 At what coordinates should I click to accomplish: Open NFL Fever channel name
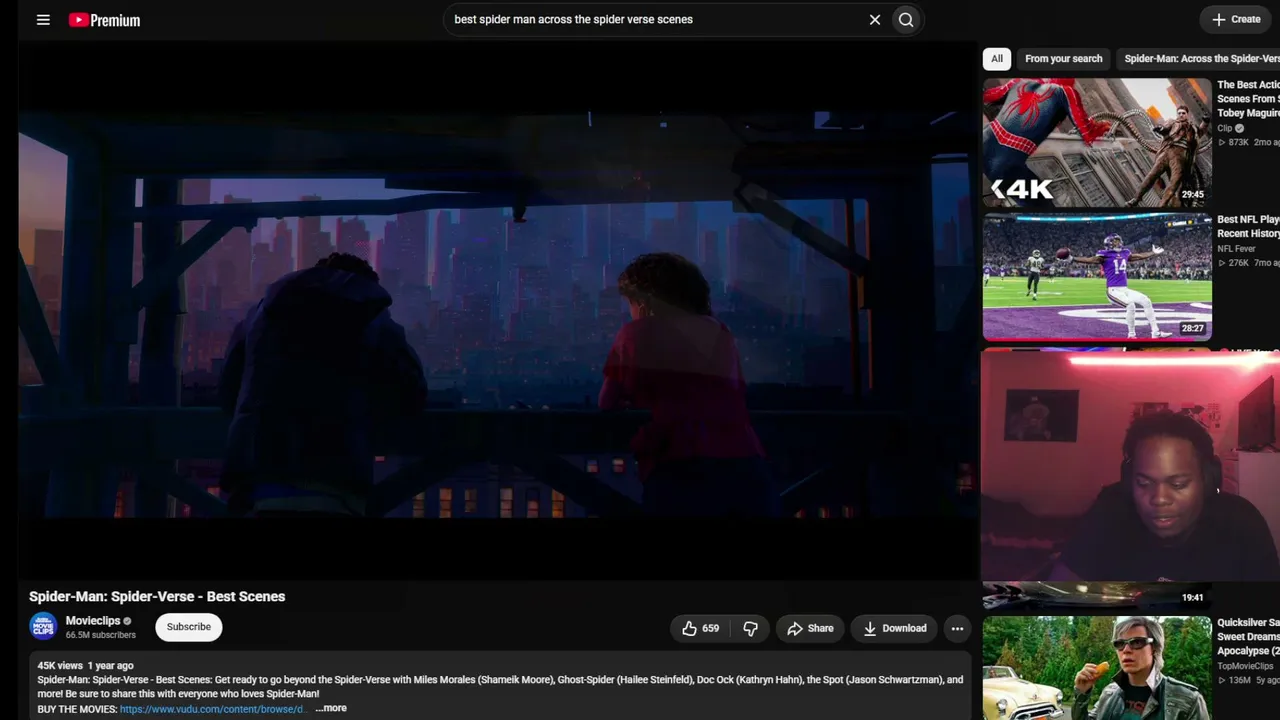point(1236,249)
